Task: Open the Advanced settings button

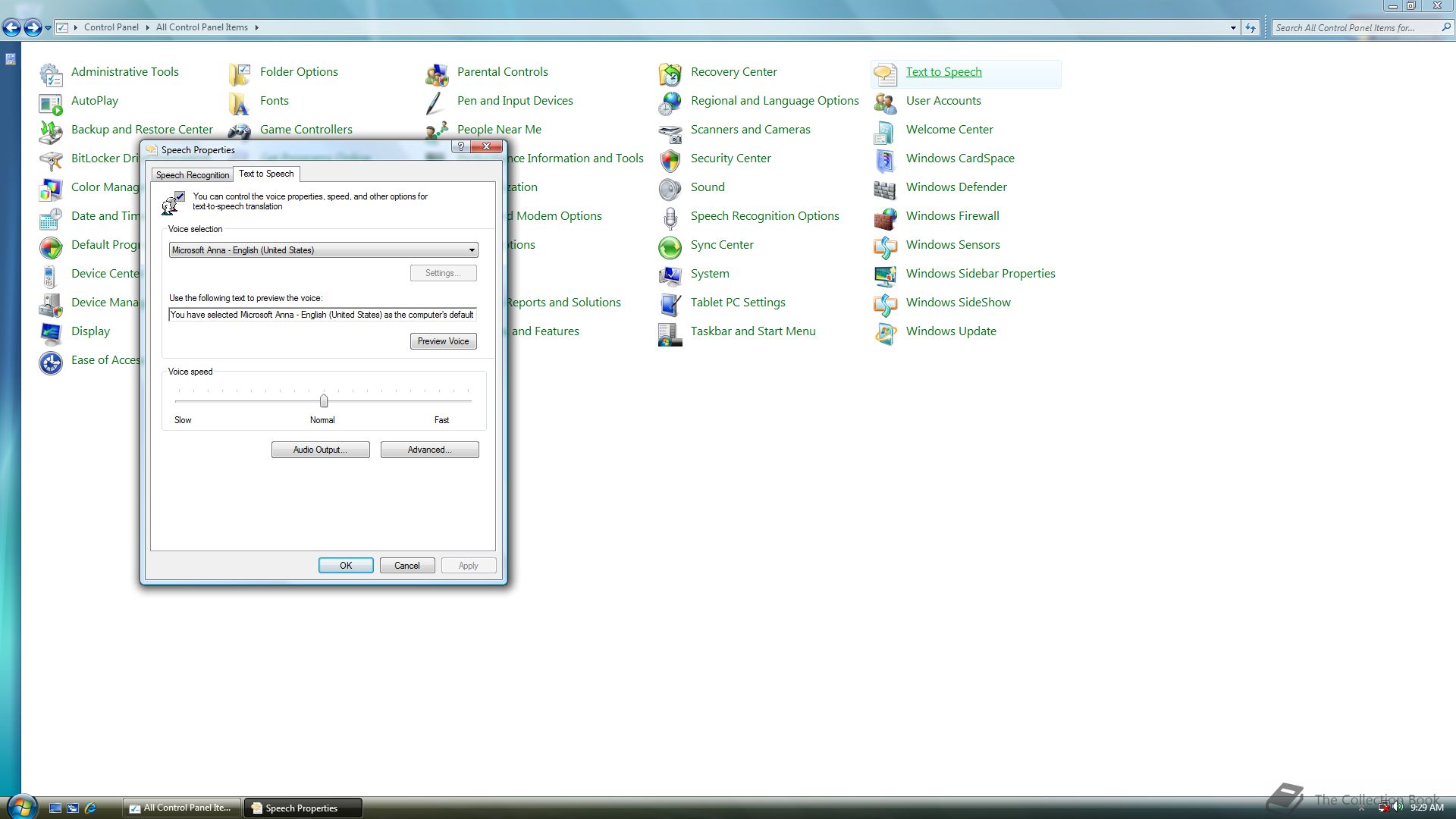Action: [x=429, y=450]
